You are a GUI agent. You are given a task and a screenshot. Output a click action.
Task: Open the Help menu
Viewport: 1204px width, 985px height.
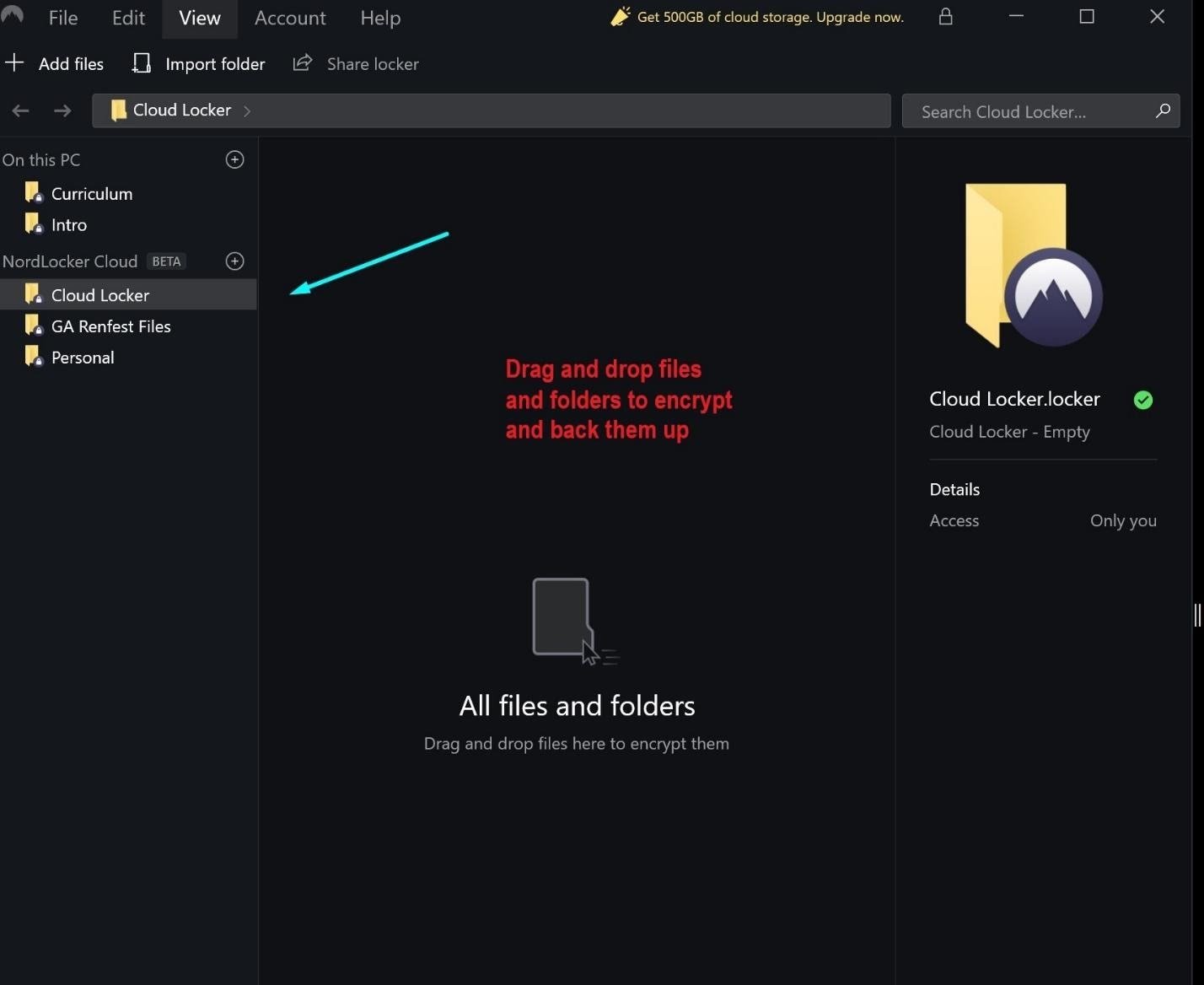tap(380, 18)
